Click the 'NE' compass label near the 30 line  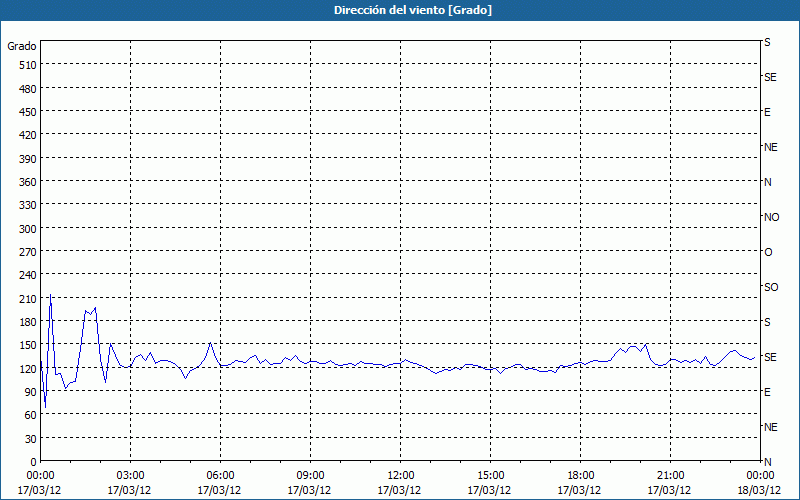[771, 427]
